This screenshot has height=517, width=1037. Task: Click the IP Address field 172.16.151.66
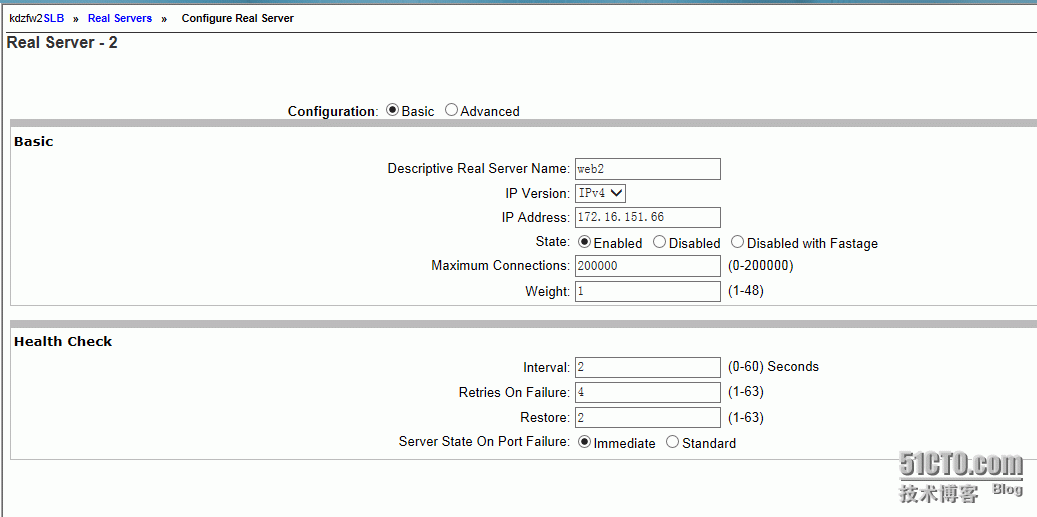point(647,217)
